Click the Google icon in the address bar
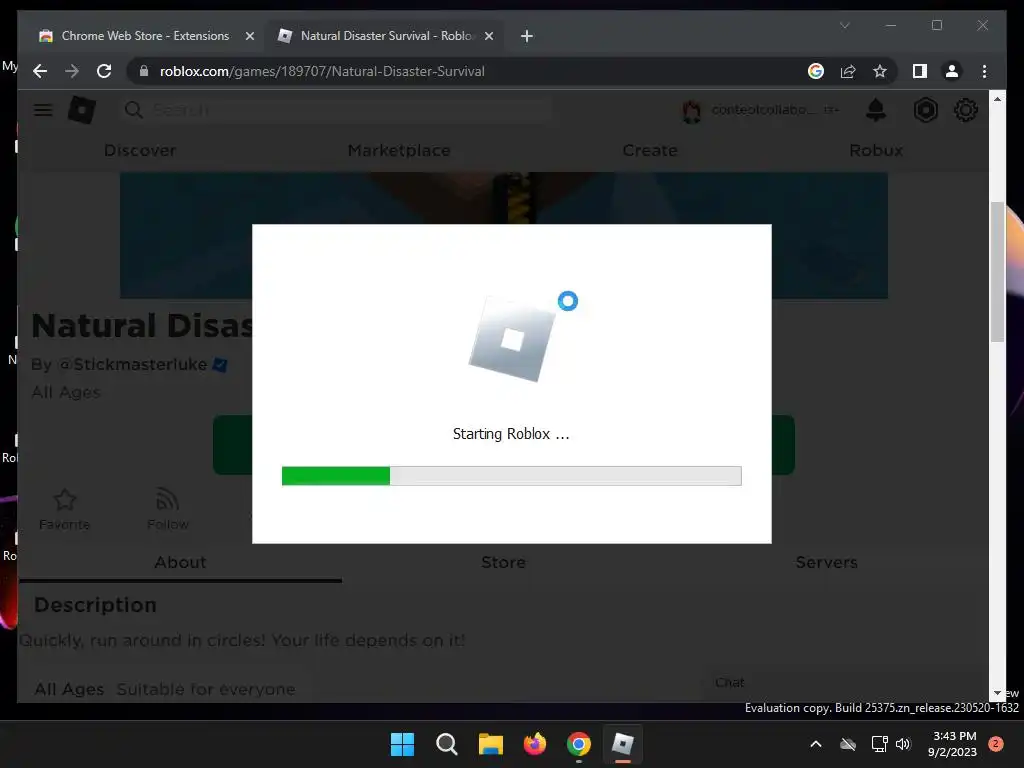Viewport: 1024px width, 768px height. [816, 71]
